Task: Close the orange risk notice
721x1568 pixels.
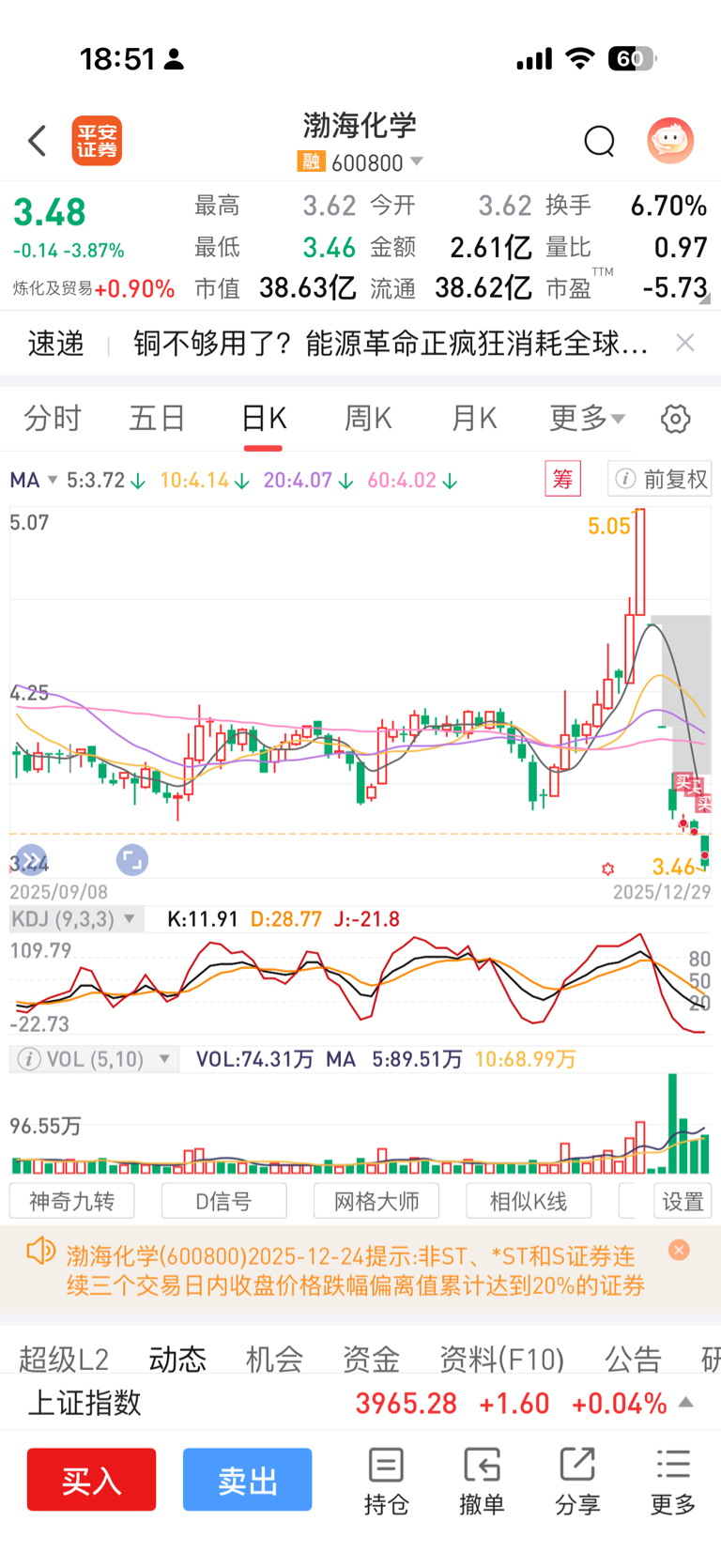Action: (x=679, y=1250)
